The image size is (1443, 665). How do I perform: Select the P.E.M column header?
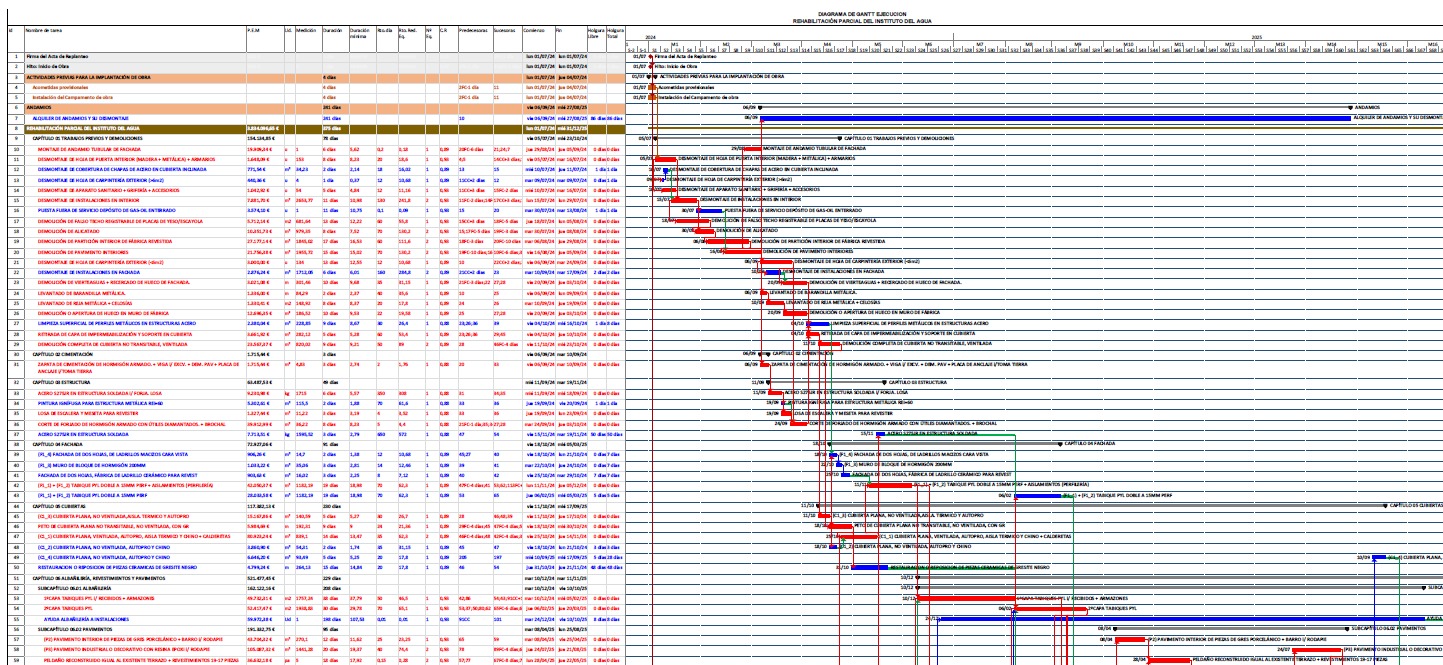pos(254,31)
